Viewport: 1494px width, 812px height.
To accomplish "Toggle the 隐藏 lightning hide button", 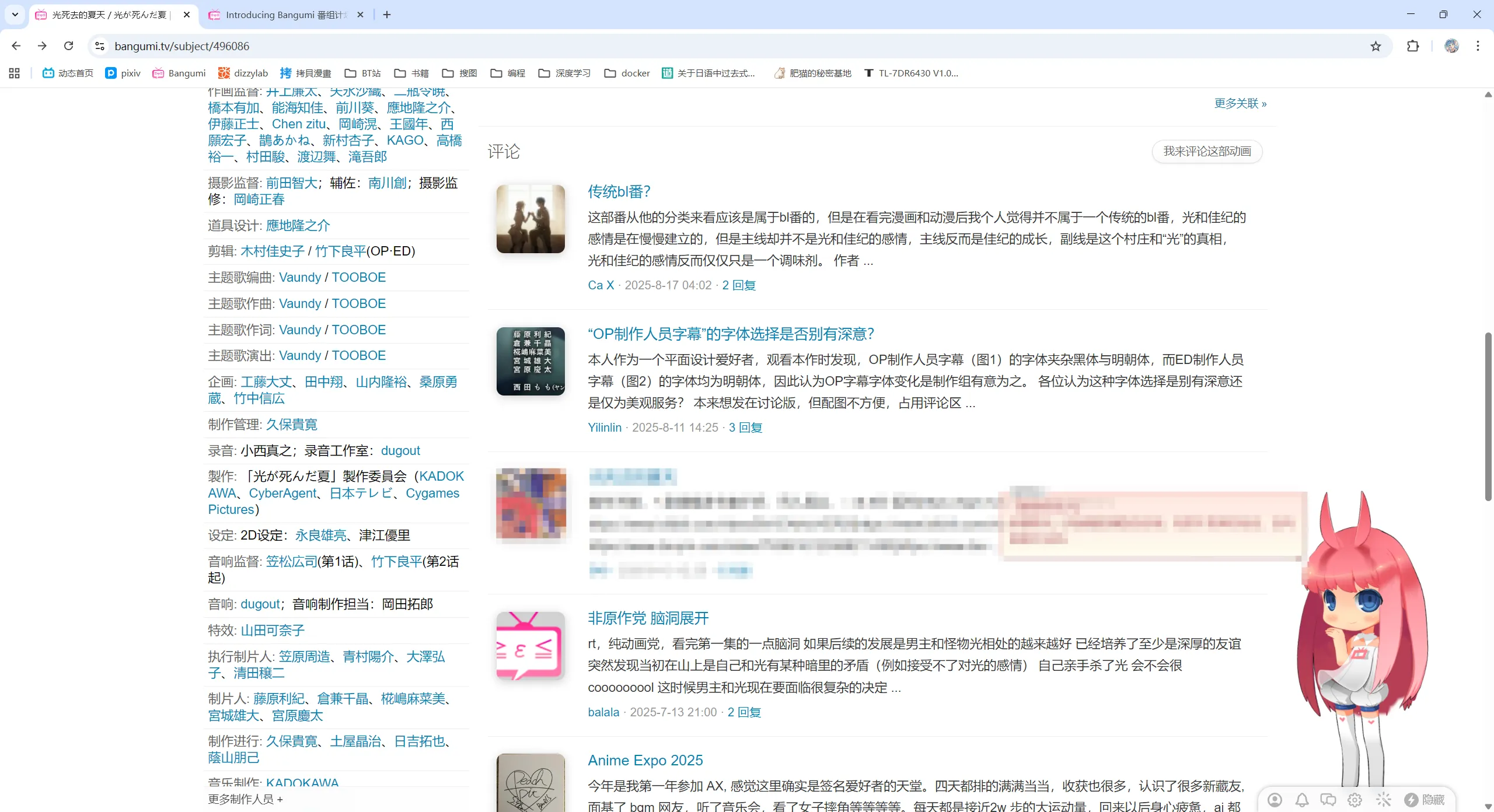I will 1425,800.
